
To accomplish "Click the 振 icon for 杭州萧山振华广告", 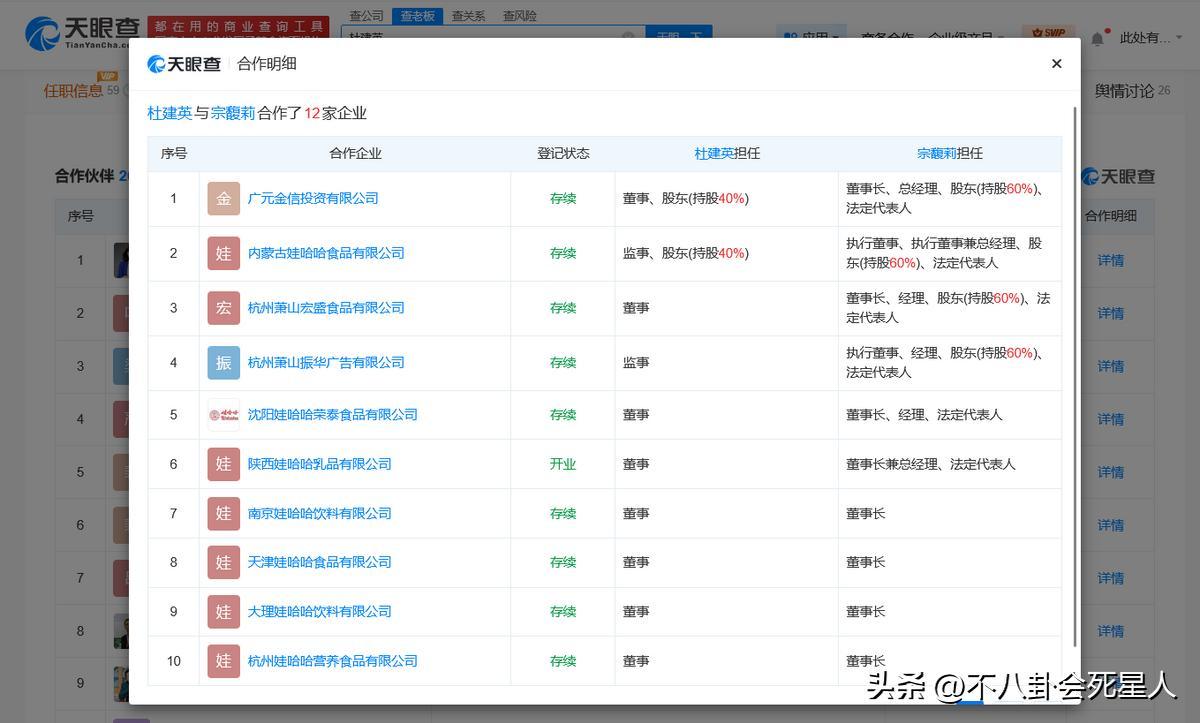I will [224, 362].
